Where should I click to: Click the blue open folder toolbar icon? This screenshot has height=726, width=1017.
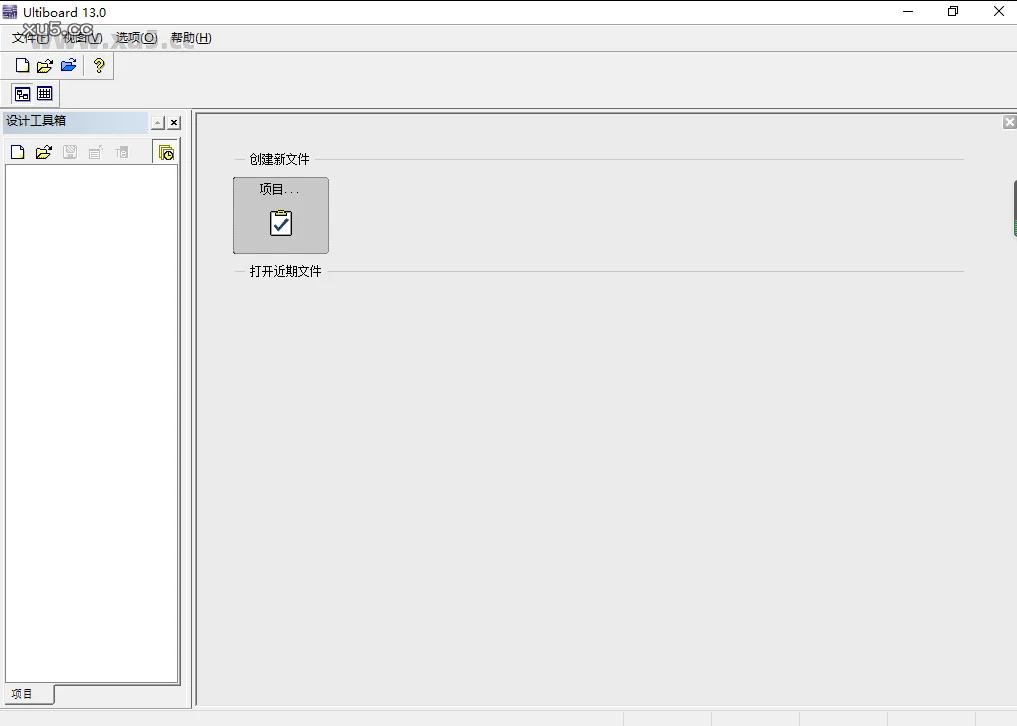(x=68, y=65)
